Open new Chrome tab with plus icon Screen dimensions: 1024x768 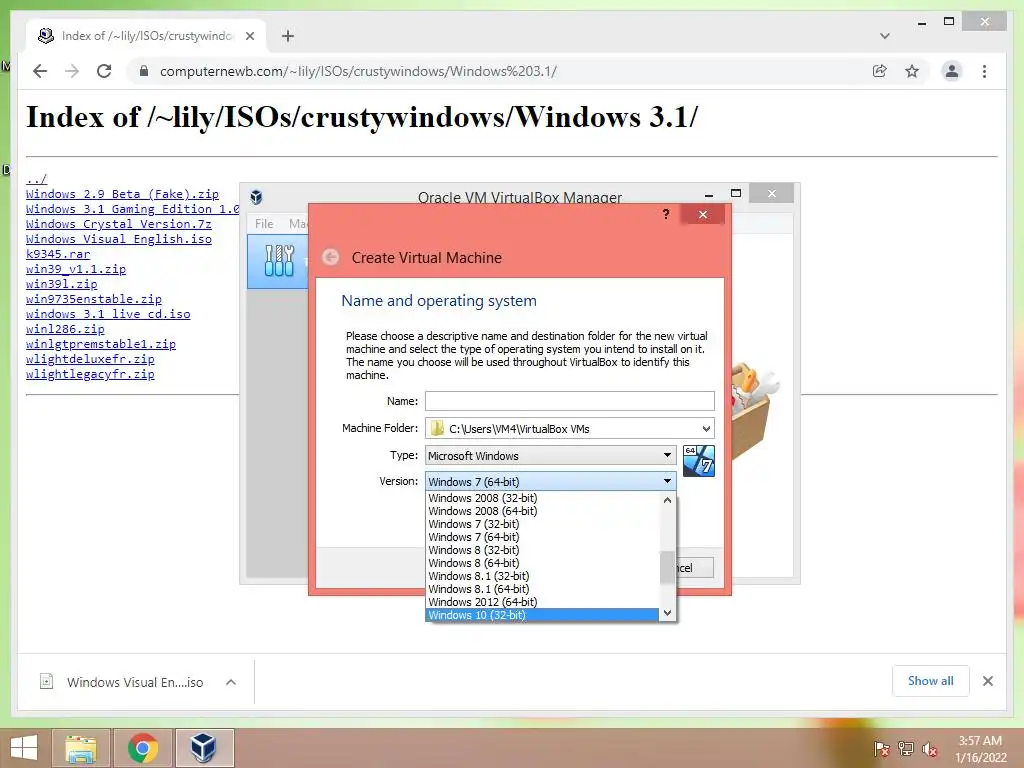[288, 36]
